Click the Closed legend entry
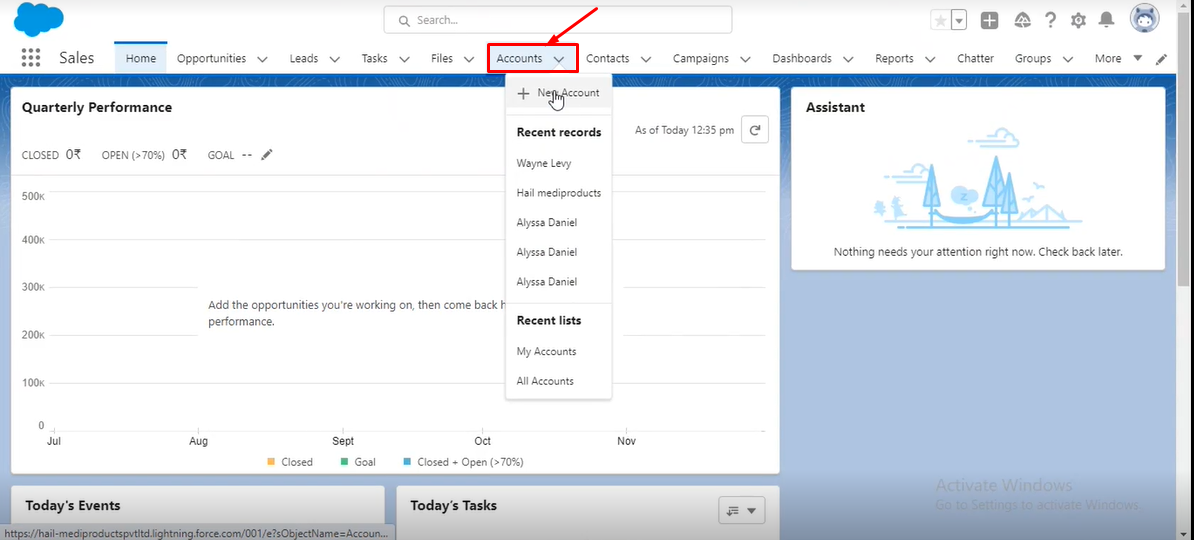This screenshot has width=1194, height=540. (289, 462)
